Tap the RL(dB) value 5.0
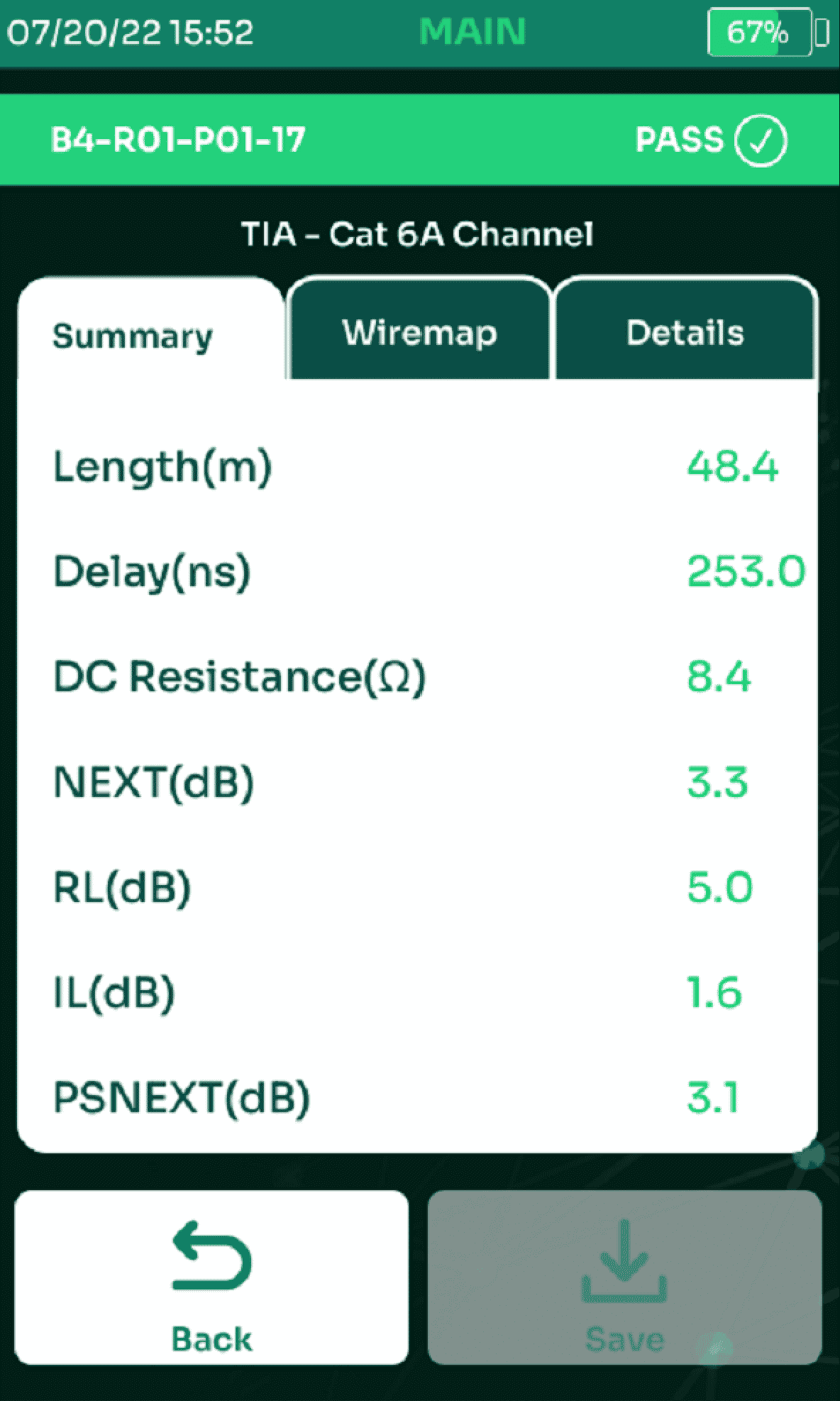Viewport: 840px width, 1401px height. point(719,887)
